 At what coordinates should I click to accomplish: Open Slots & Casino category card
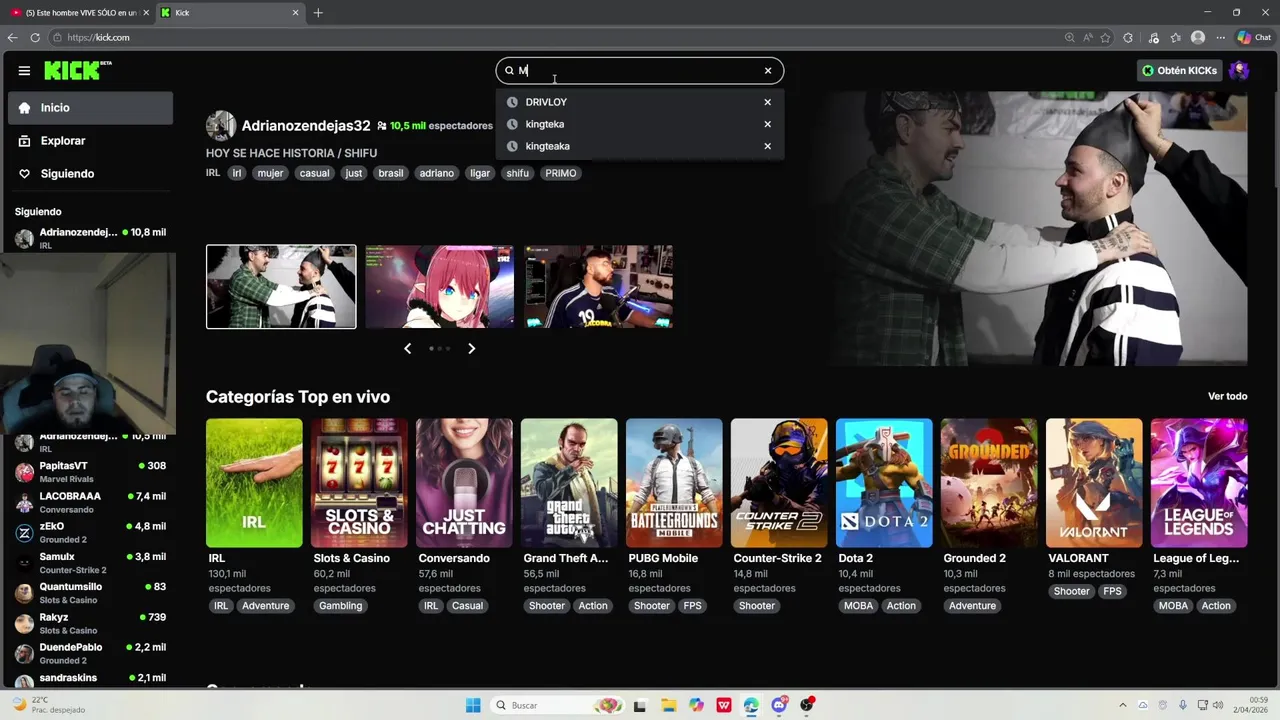coord(359,483)
